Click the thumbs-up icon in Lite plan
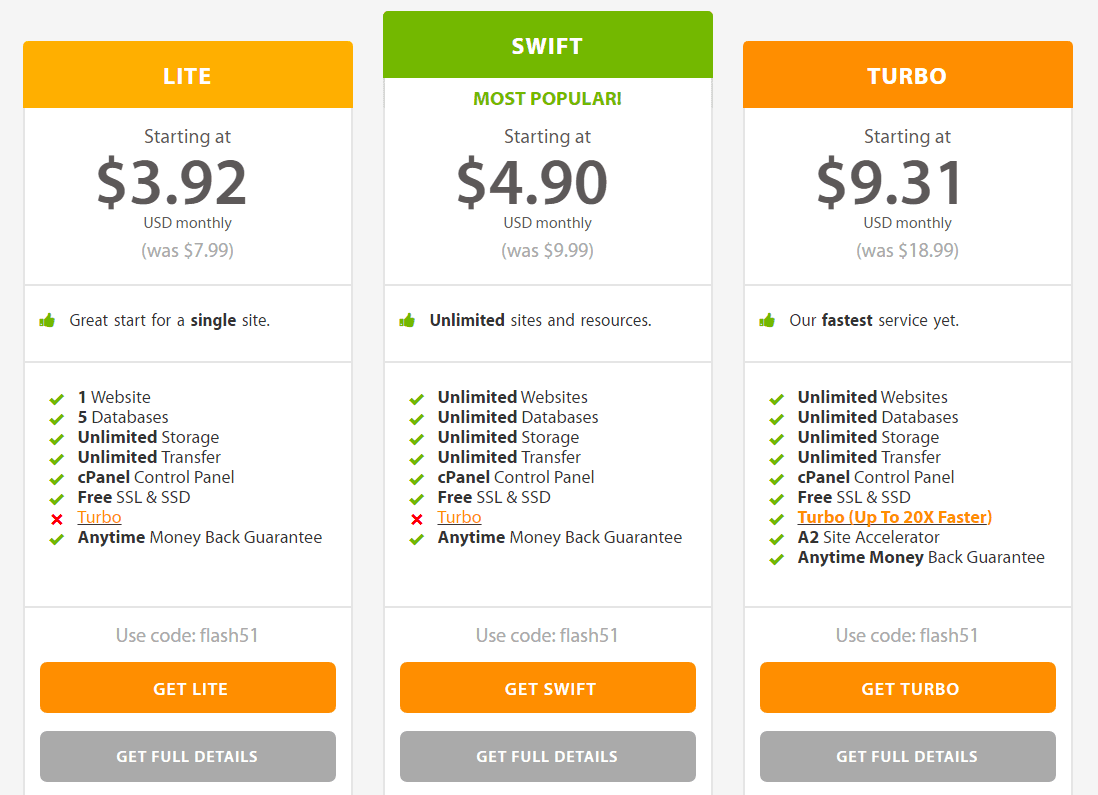The width and height of the screenshot is (1098, 795). [47, 321]
